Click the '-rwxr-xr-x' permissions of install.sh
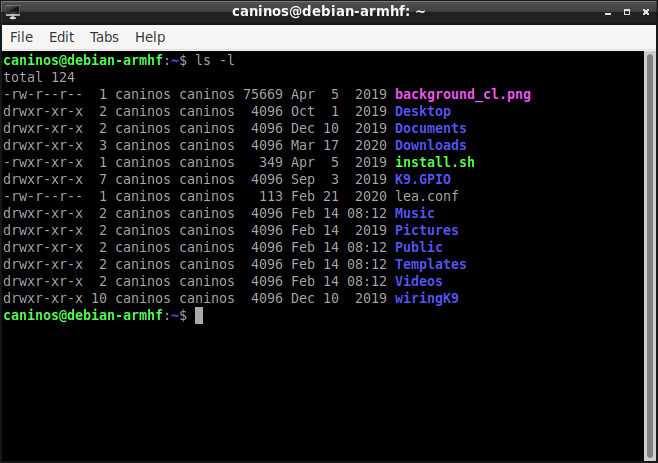This screenshot has width=658, height=463. click(x=43, y=162)
